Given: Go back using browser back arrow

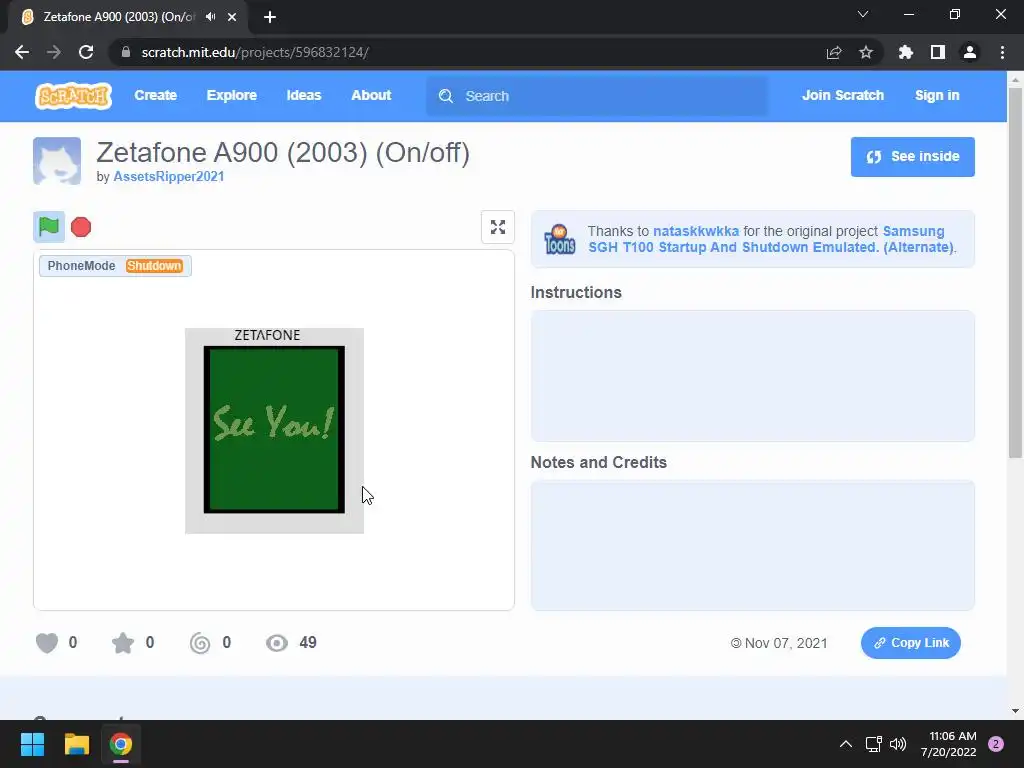Looking at the screenshot, I should coord(22,52).
